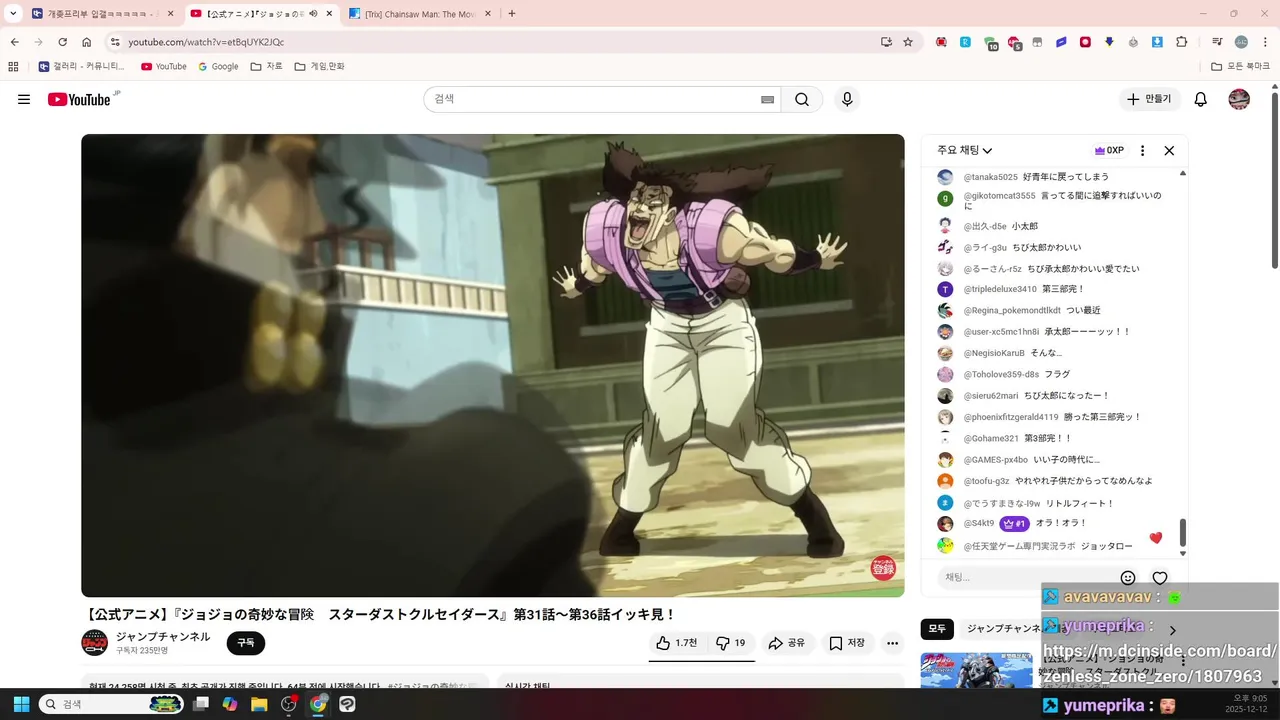The height and width of the screenshot is (720, 1280).
Task: Click the red 登録 watermark on video
Action: point(883,568)
